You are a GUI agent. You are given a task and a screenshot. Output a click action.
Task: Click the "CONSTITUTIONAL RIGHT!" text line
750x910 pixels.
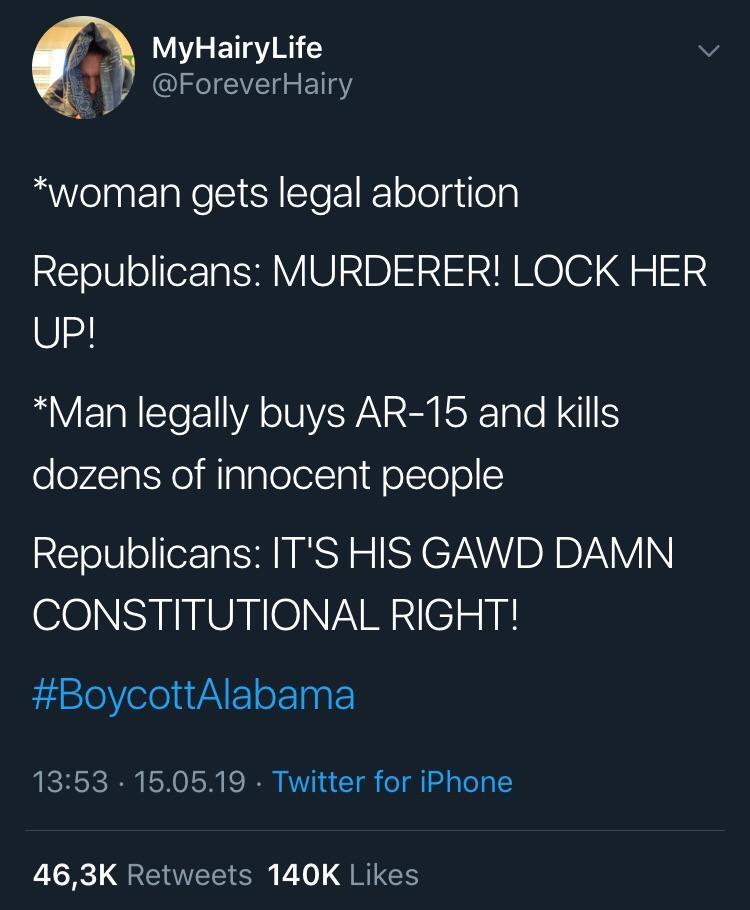(x=276, y=614)
